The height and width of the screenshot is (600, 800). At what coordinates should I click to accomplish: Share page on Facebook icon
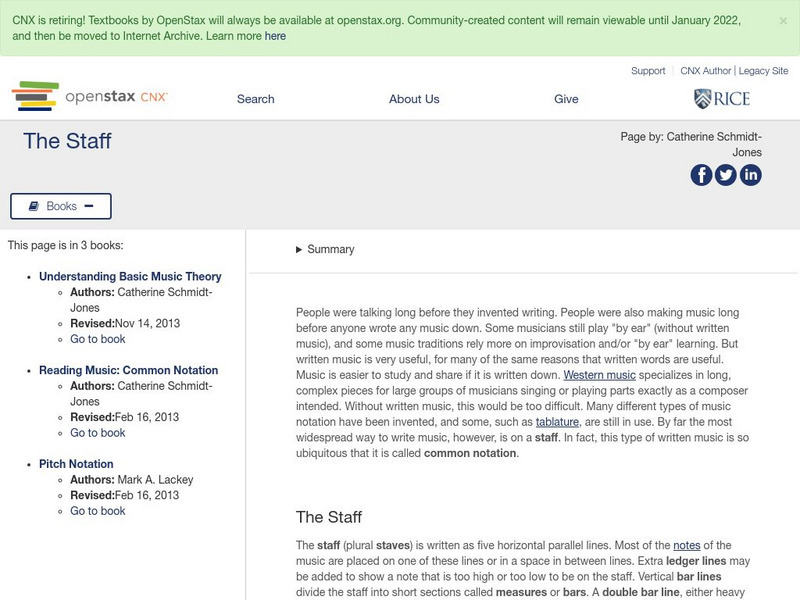[701, 175]
